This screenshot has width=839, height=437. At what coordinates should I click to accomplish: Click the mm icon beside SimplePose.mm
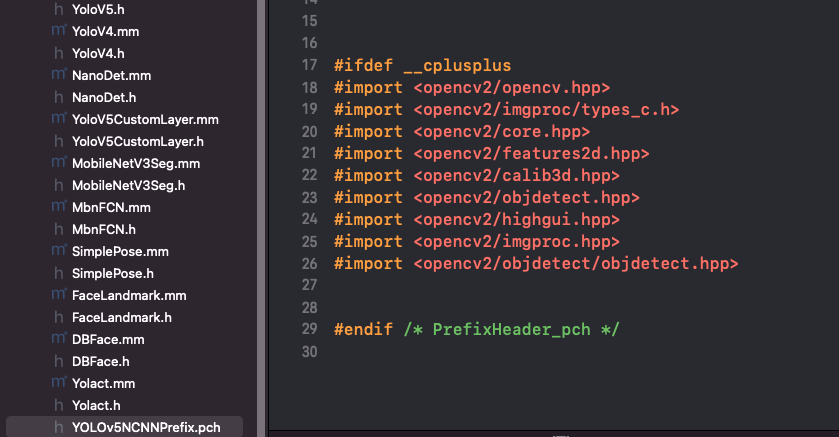[59, 250]
